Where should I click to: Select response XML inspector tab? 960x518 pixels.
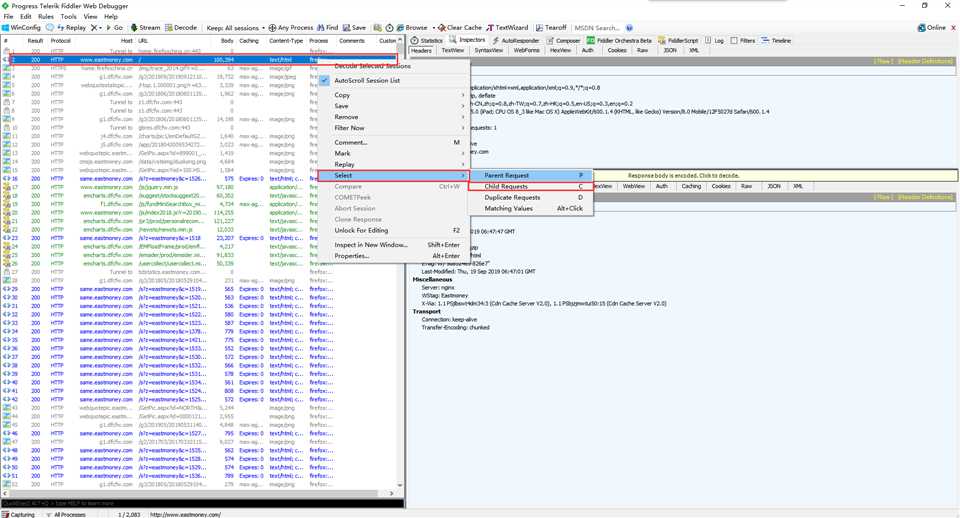pyautogui.click(x=798, y=186)
